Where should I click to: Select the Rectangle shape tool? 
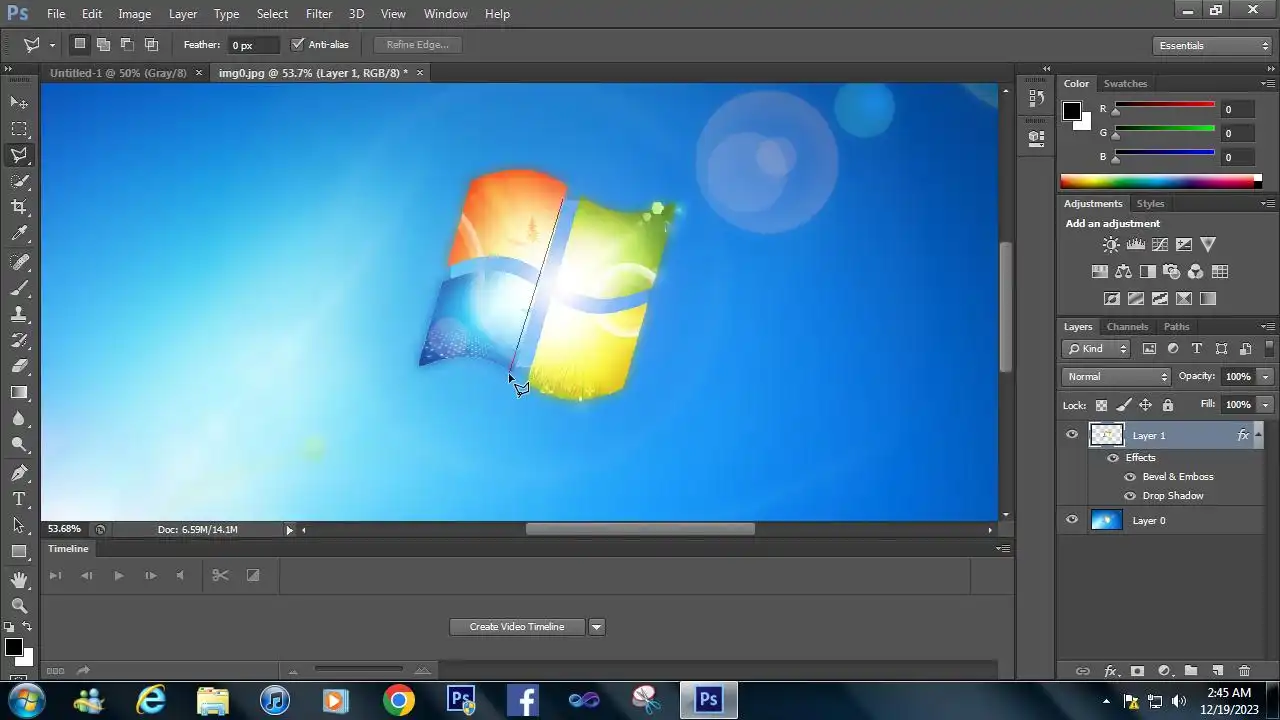point(19,551)
